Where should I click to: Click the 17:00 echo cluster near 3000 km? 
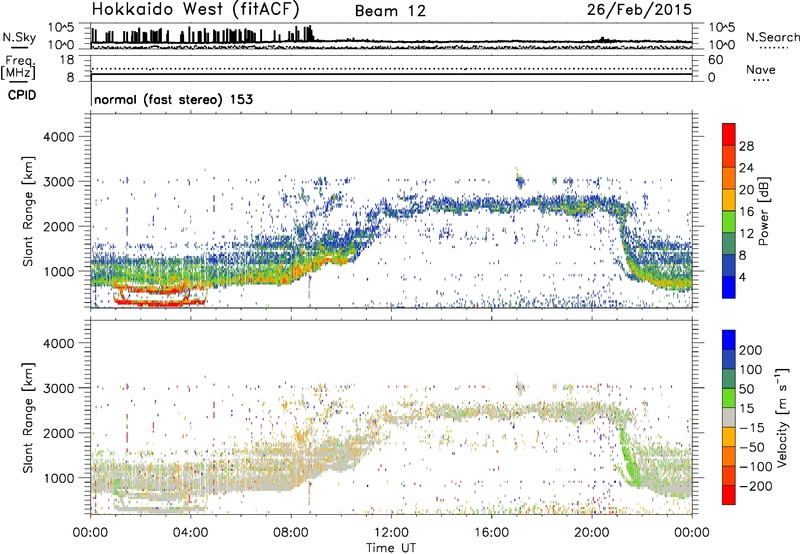pyautogui.click(x=519, y=180)
